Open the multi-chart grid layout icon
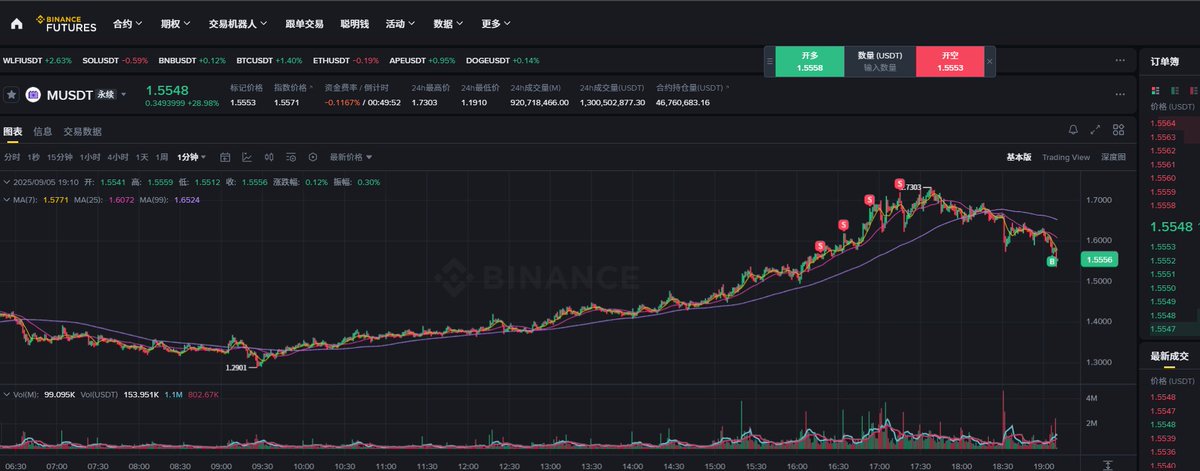1200x471 pixels. coord(1119,130)
